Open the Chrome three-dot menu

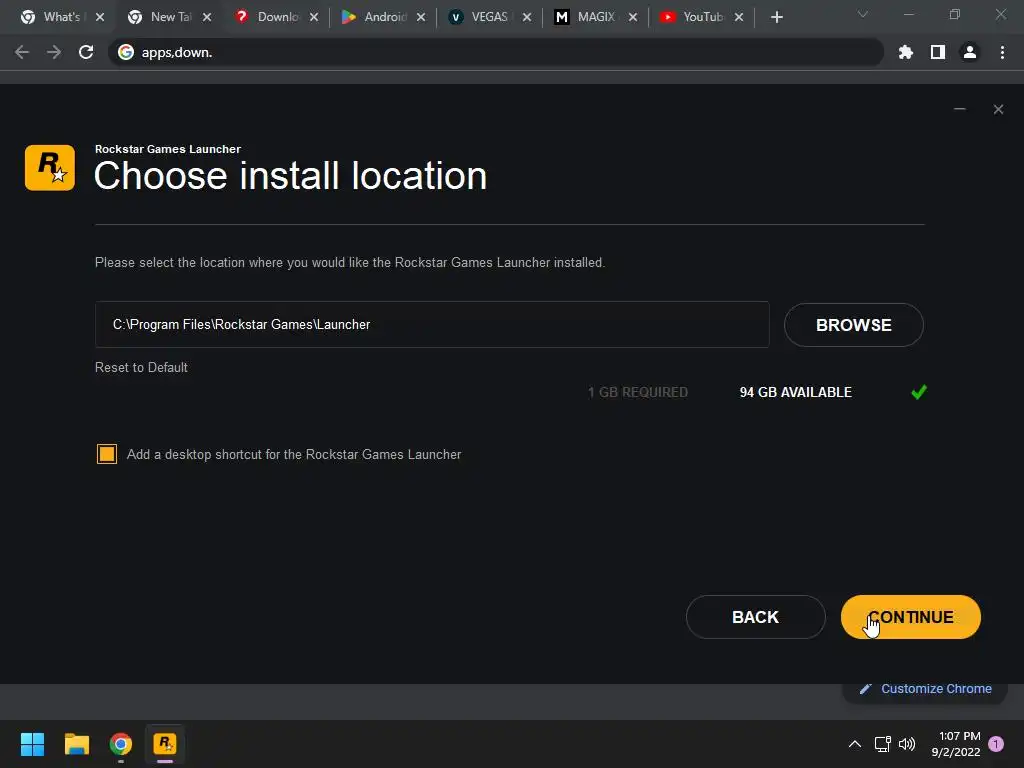1002,52
